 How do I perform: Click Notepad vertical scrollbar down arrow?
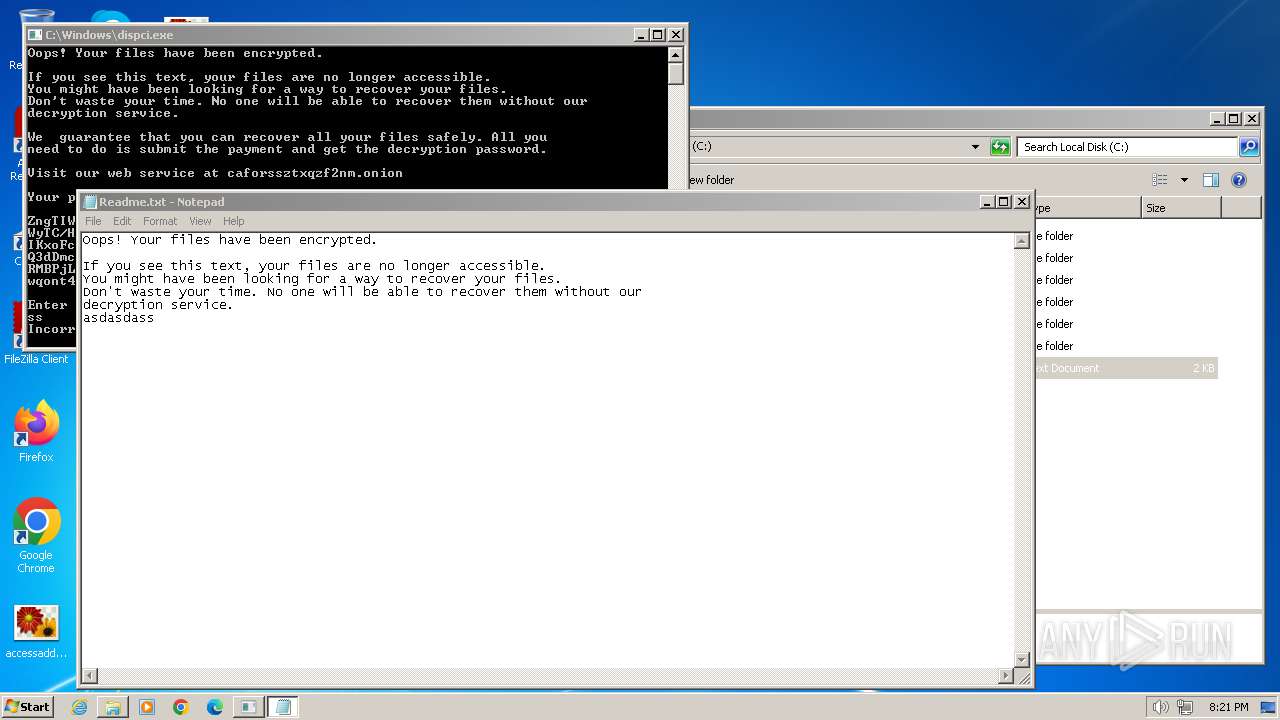[x=1021, y=659]
